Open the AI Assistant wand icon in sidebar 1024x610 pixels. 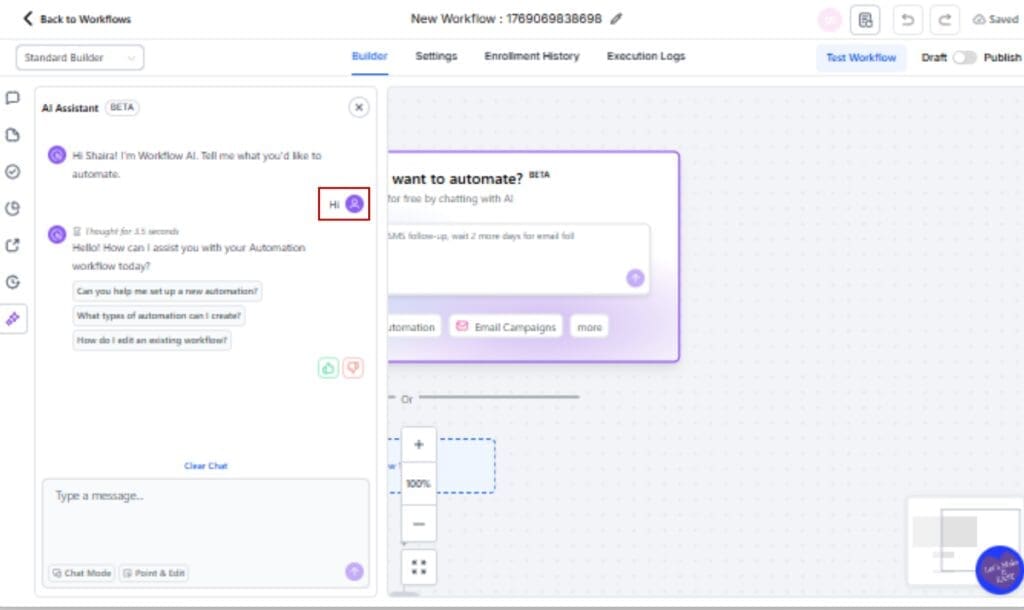point(13,320)
